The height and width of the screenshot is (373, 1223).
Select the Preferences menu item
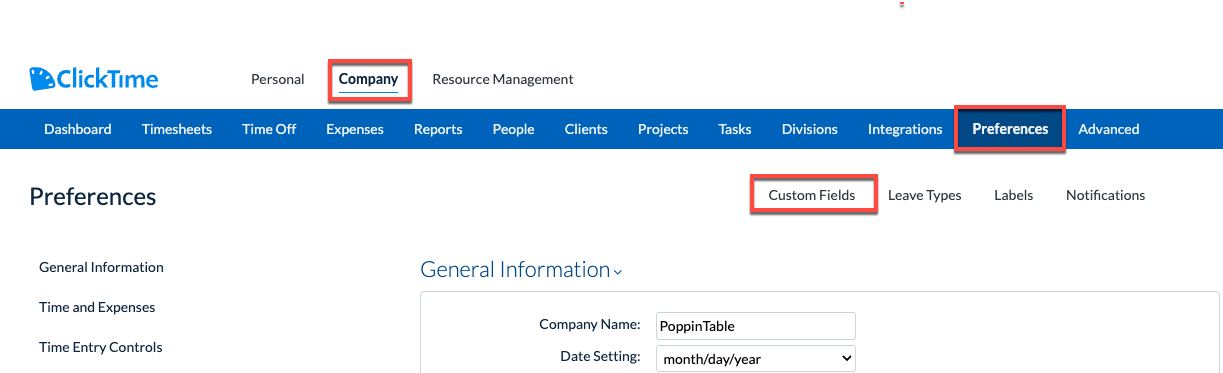[1010, 129]
